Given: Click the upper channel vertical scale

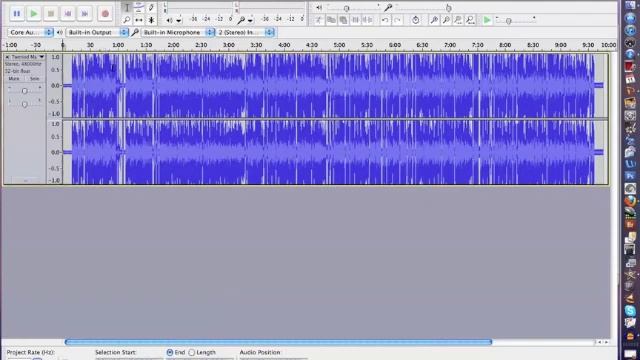Looking at the screenshot, I should pos(55,85).
